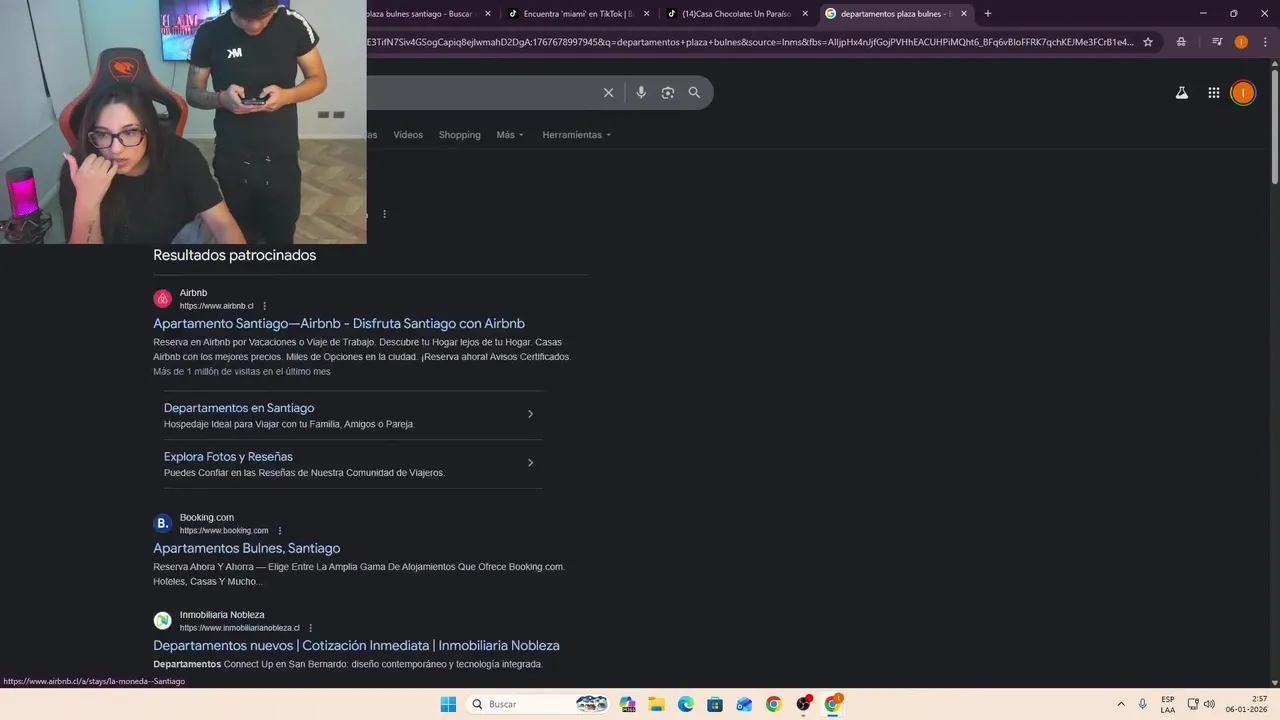
Task: Expand the Más search filter dropdown
Action: point(510,135)
